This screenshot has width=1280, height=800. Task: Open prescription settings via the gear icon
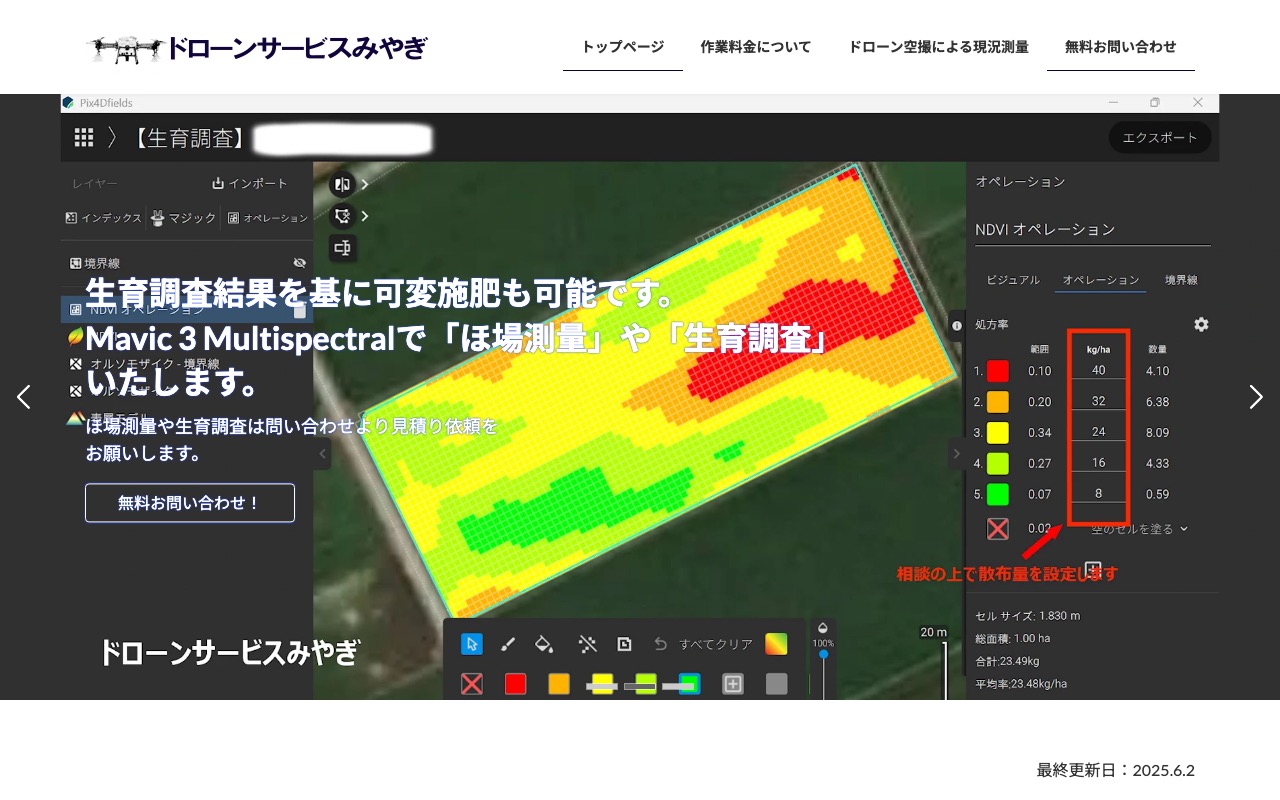[1201, 324]
